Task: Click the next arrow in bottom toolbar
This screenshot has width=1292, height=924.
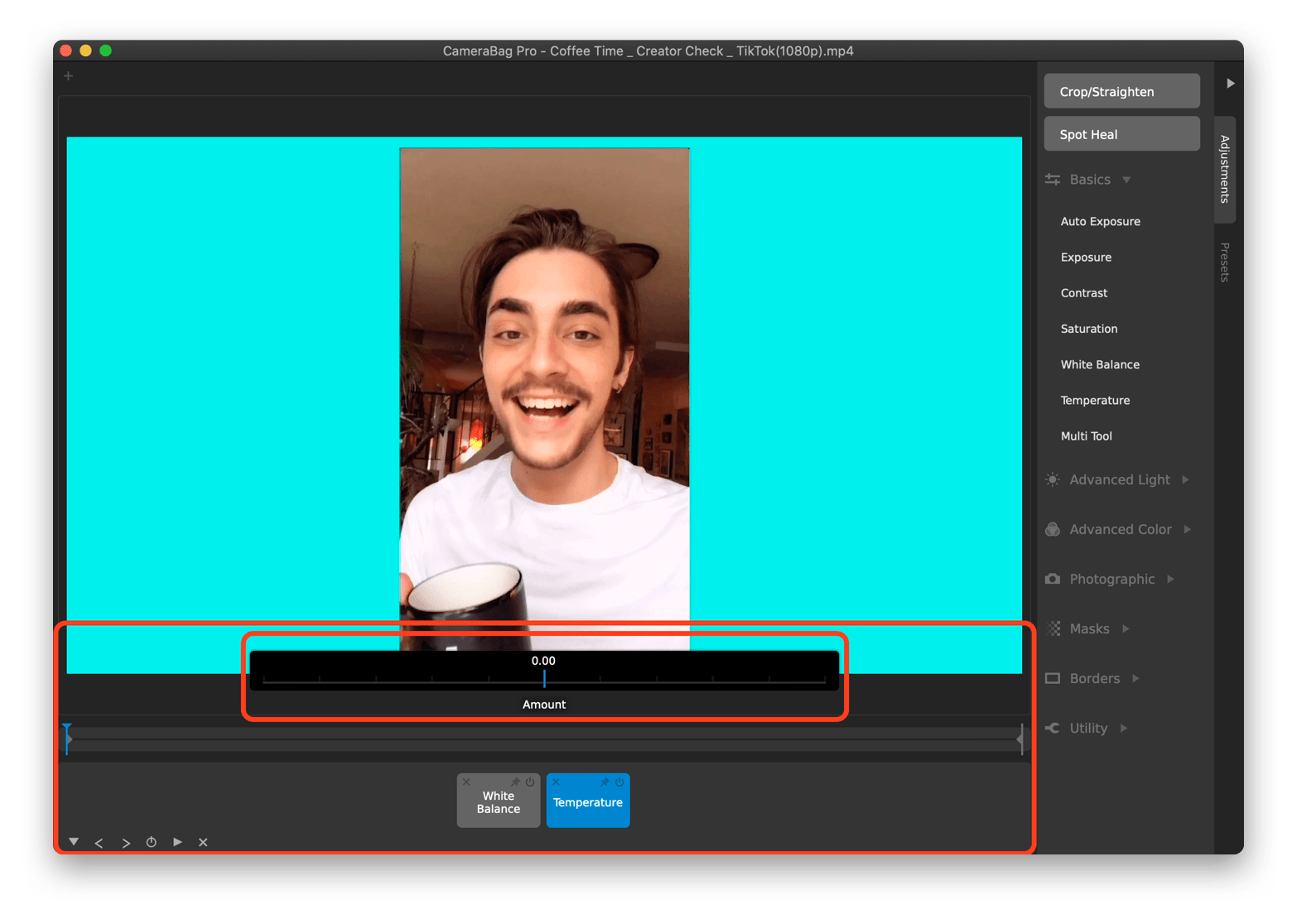Action: [126, 843]
